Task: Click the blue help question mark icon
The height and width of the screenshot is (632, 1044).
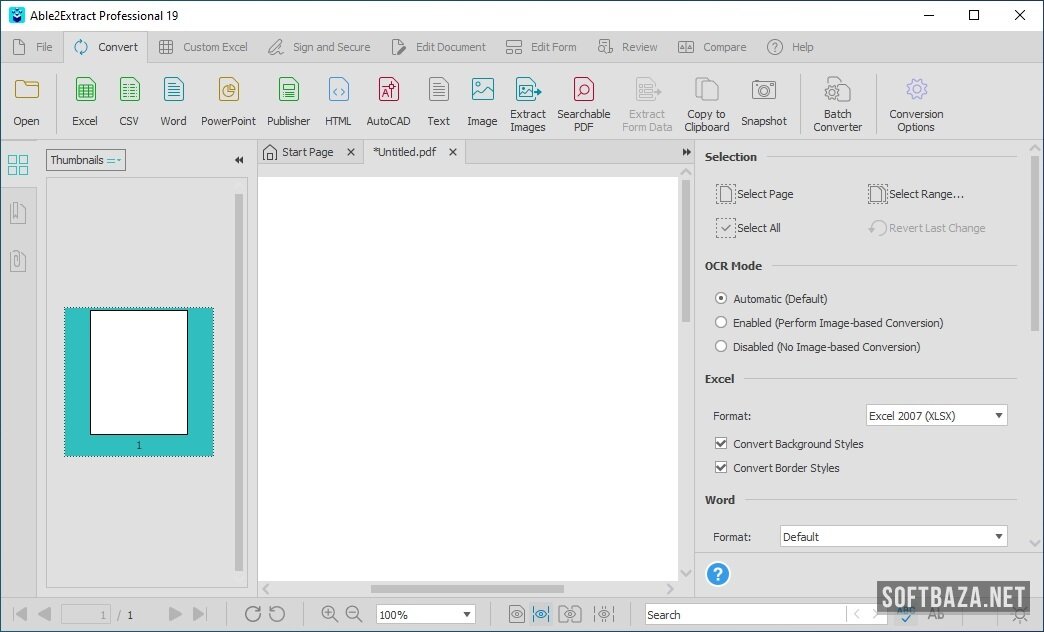Action: pos(717,574)
